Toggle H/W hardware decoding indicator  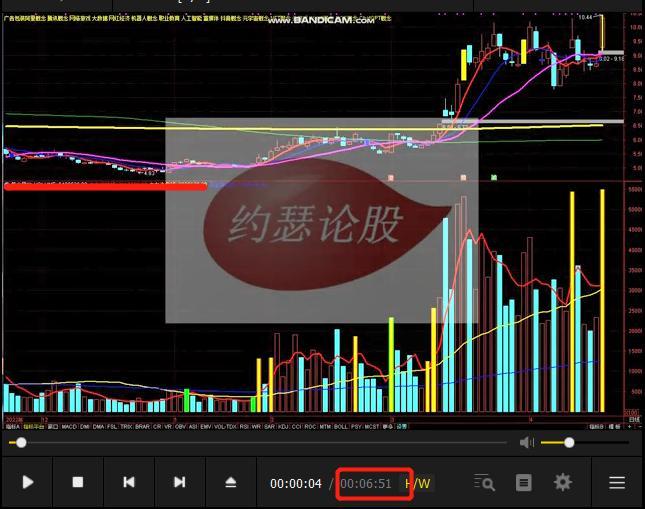418,484
